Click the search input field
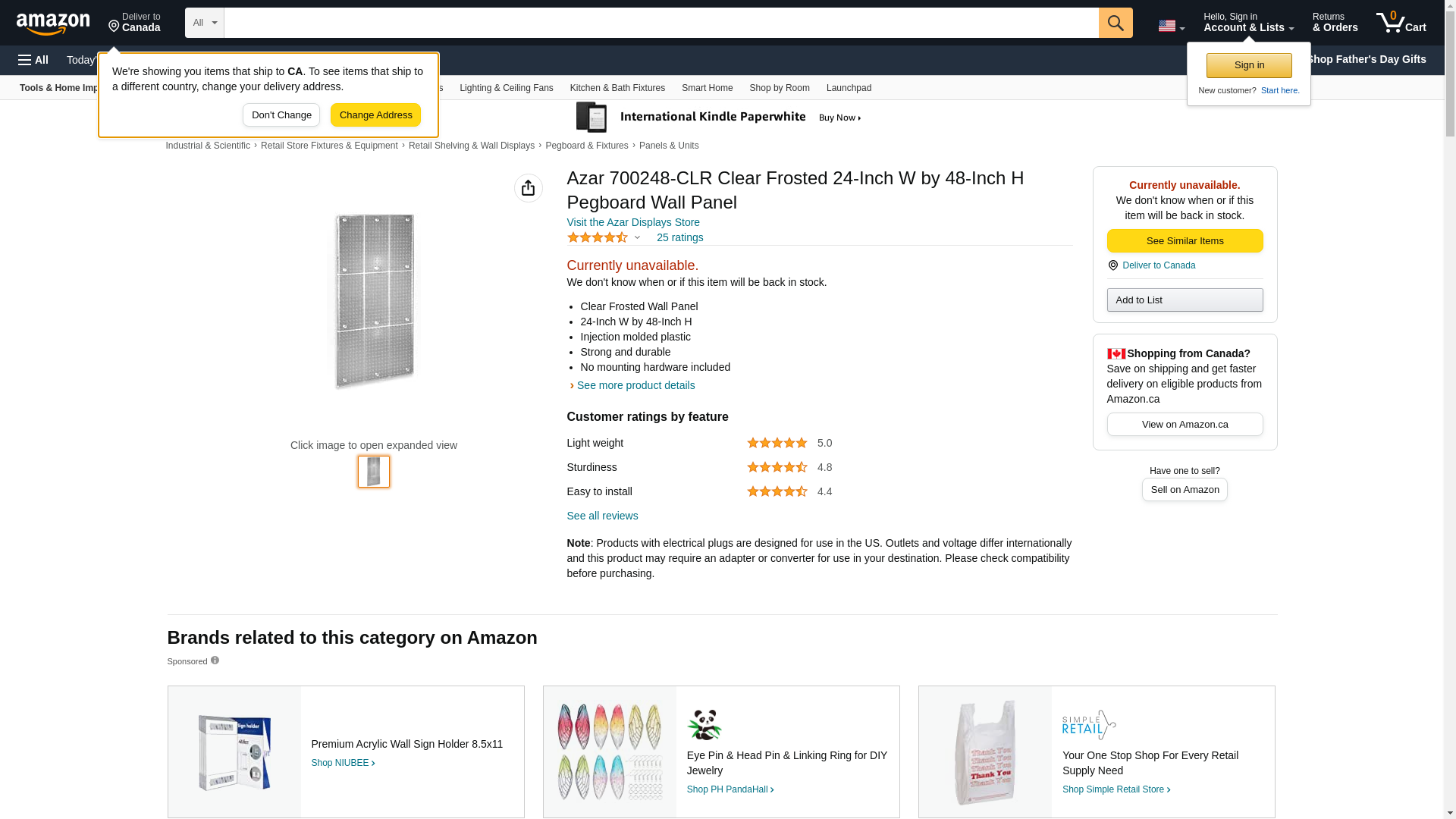This screenshot has width=1456, height=819. point(660,23)
